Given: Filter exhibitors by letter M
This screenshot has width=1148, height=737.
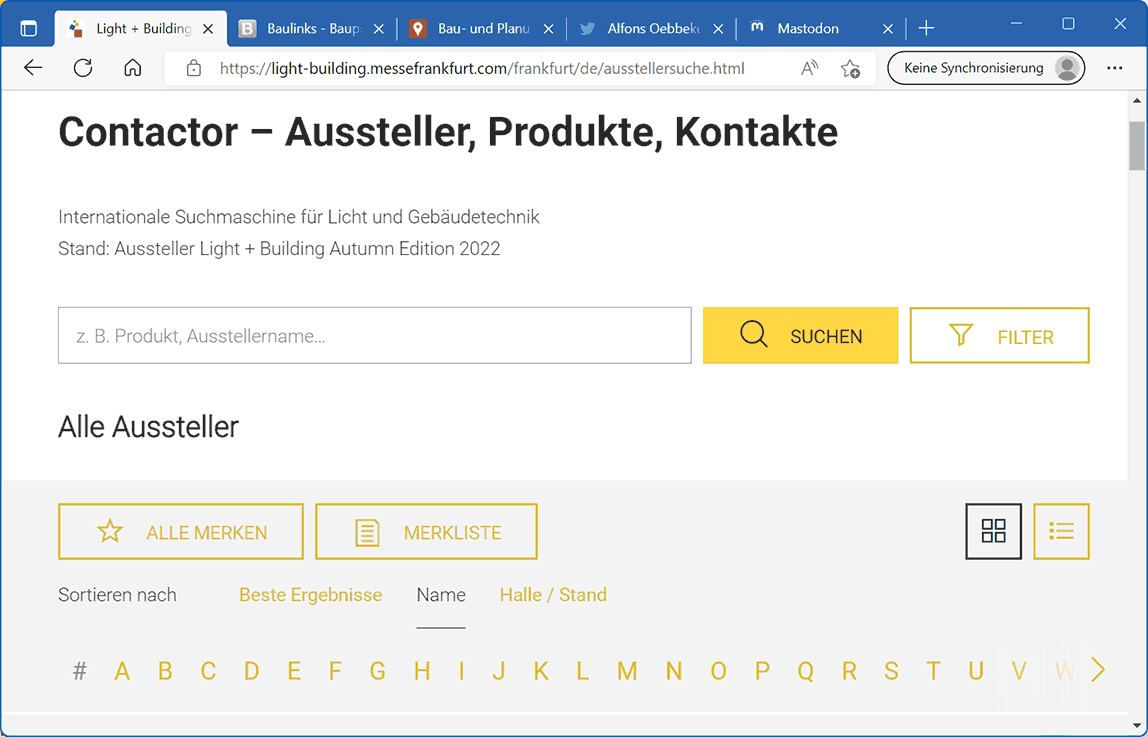Looking at the screenshot, I should coord(627,670).
